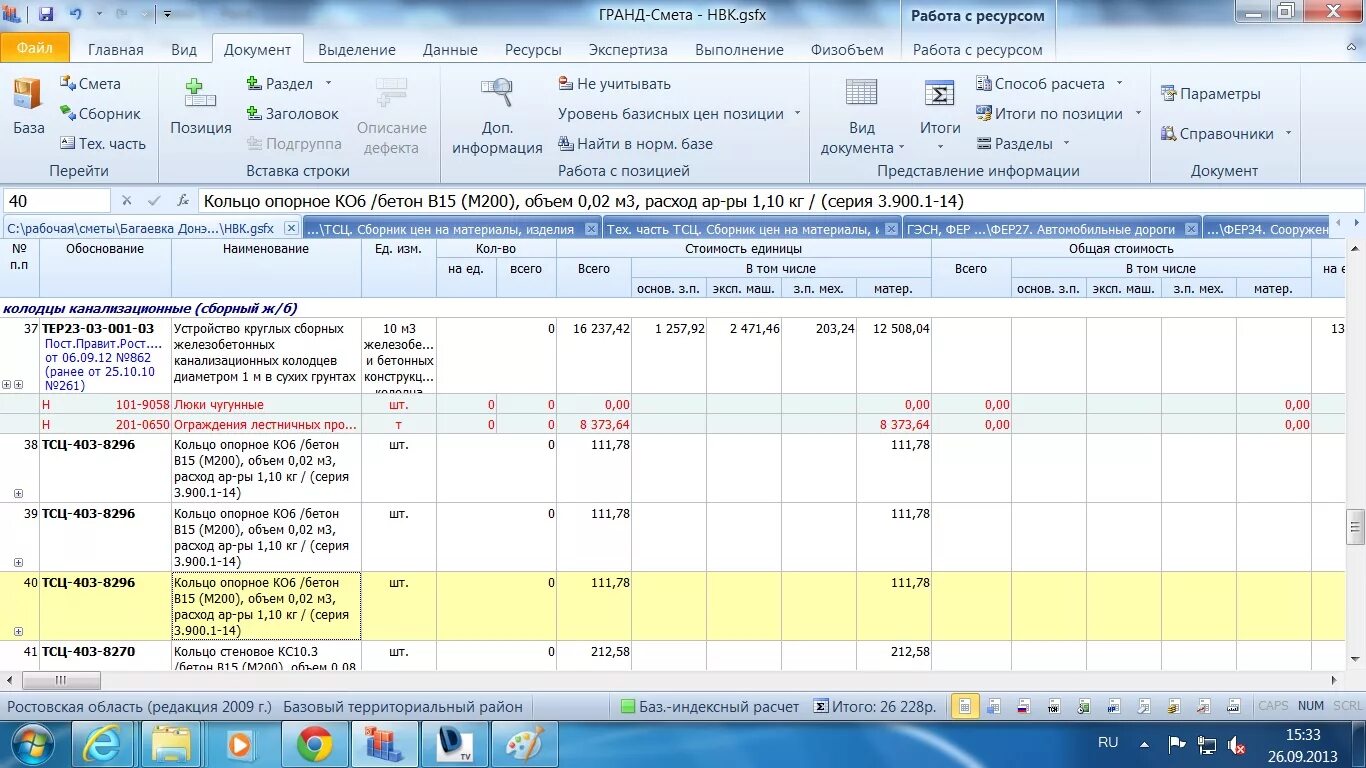Expand position 38 details
The image size is (1366, 768).
click(18, 493)
